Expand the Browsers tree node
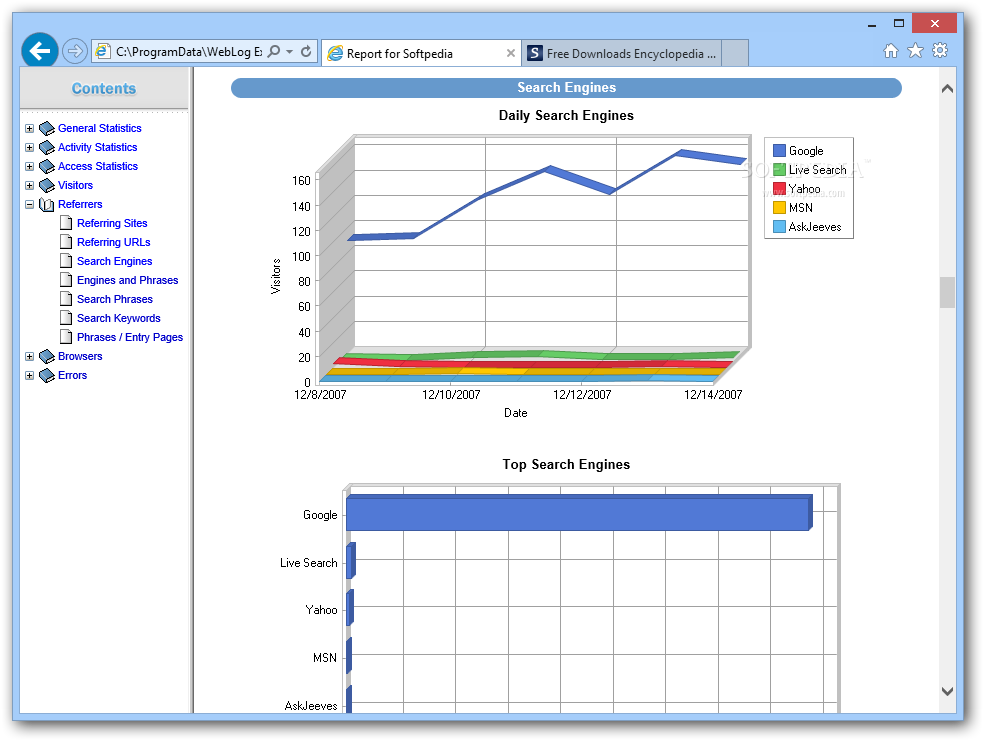This screenshot has width=984, height=741. coord(29,356)
